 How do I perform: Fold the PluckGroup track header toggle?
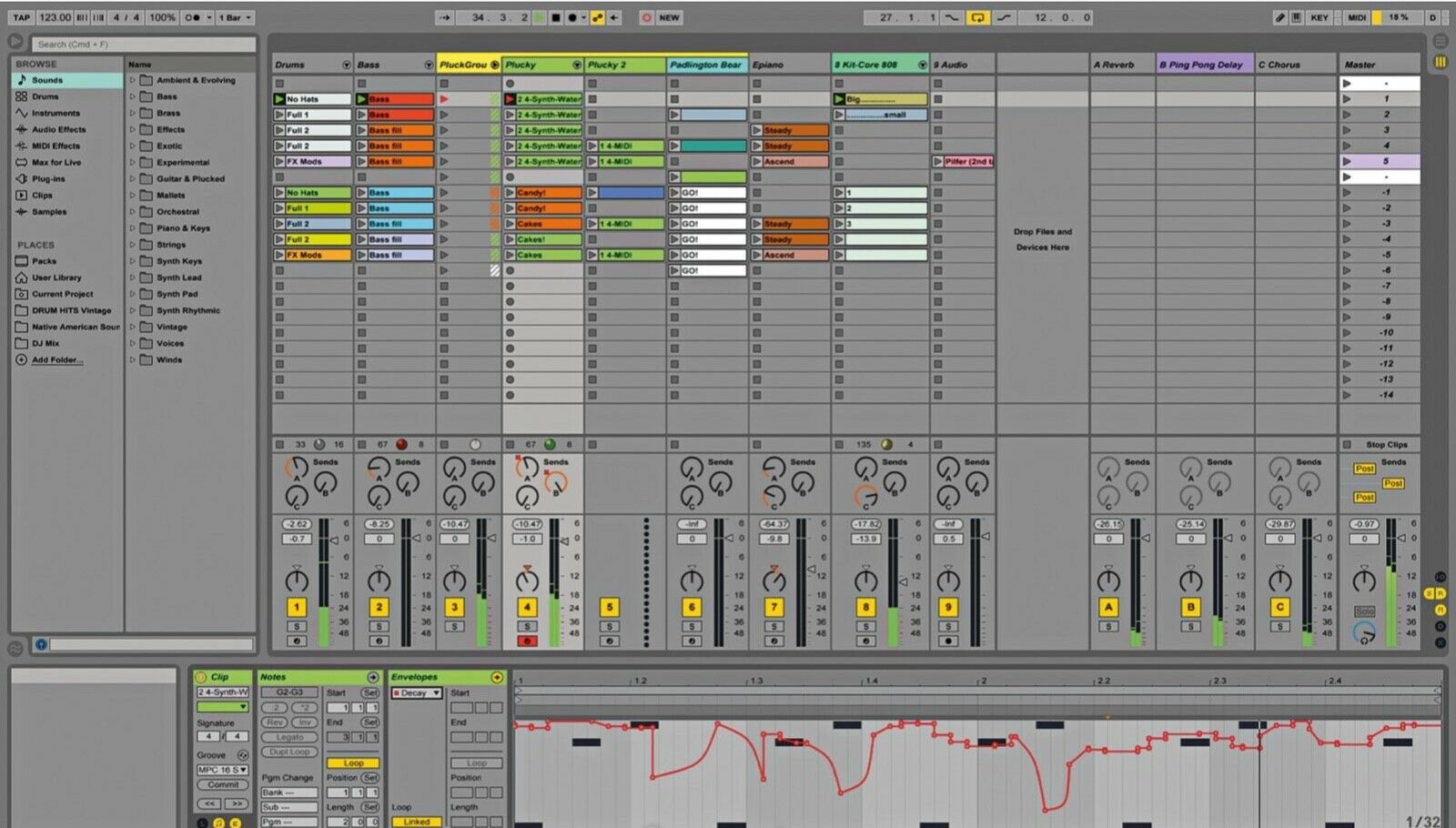[495, 65]
